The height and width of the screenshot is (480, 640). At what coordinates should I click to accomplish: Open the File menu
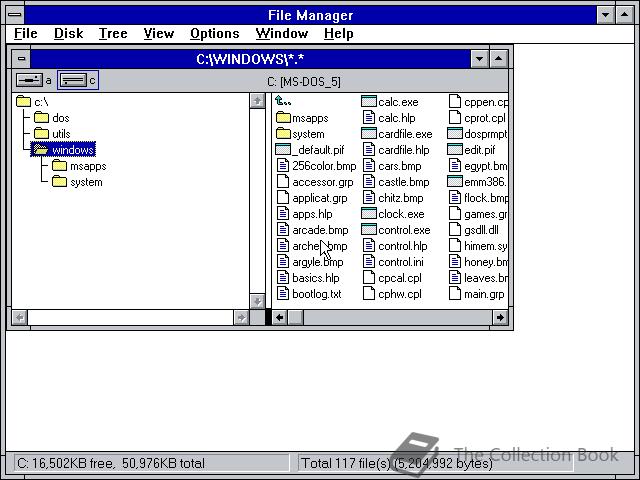tap(25, 33)
